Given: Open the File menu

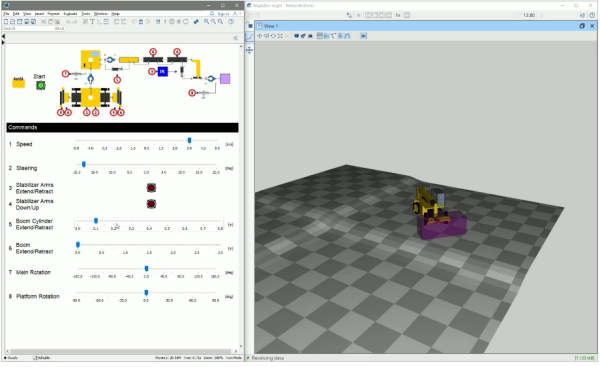Looking at the screenshot, I should [x=7, y=14].
